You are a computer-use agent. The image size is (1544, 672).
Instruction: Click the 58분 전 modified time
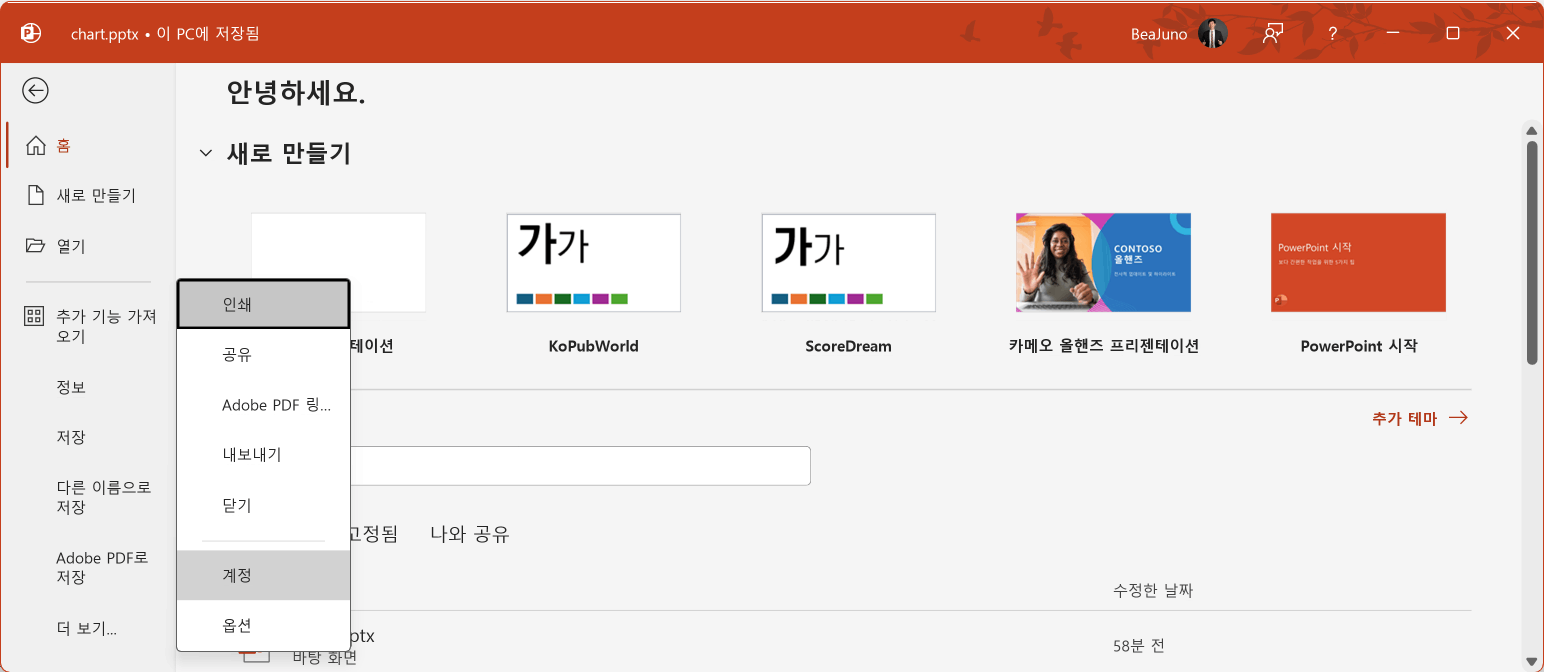click(x=1138, y=646)
